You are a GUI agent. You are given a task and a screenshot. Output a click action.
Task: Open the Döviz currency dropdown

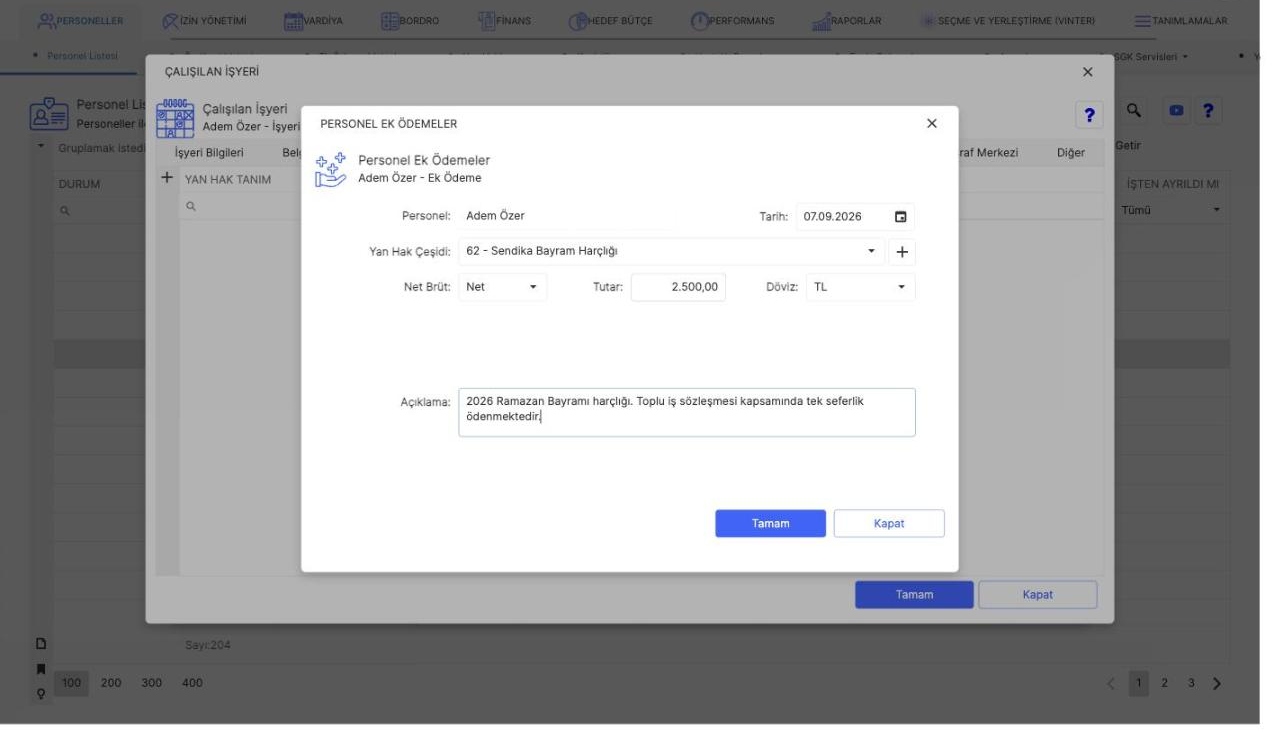(x=860, y=287)
